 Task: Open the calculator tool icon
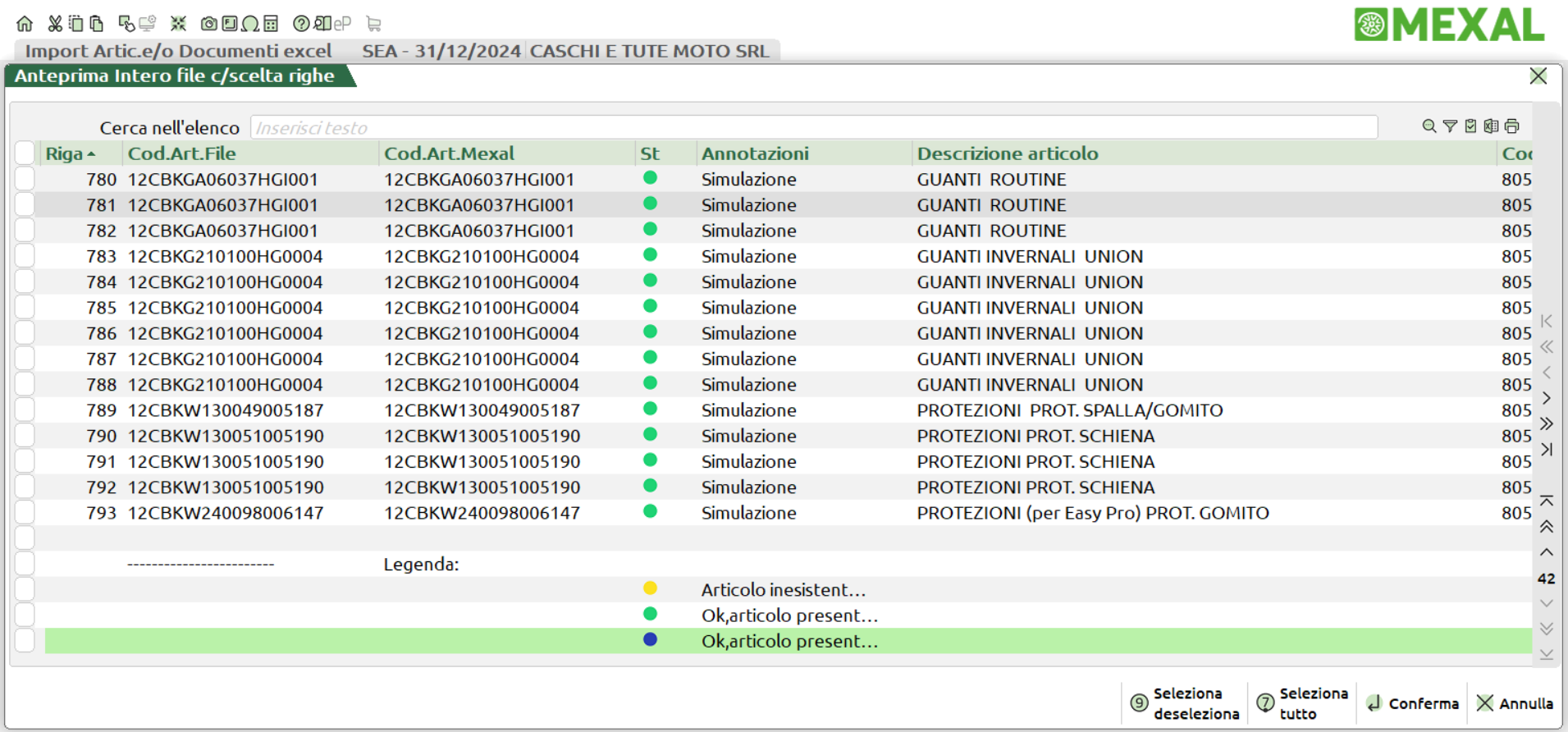(272, 24)
